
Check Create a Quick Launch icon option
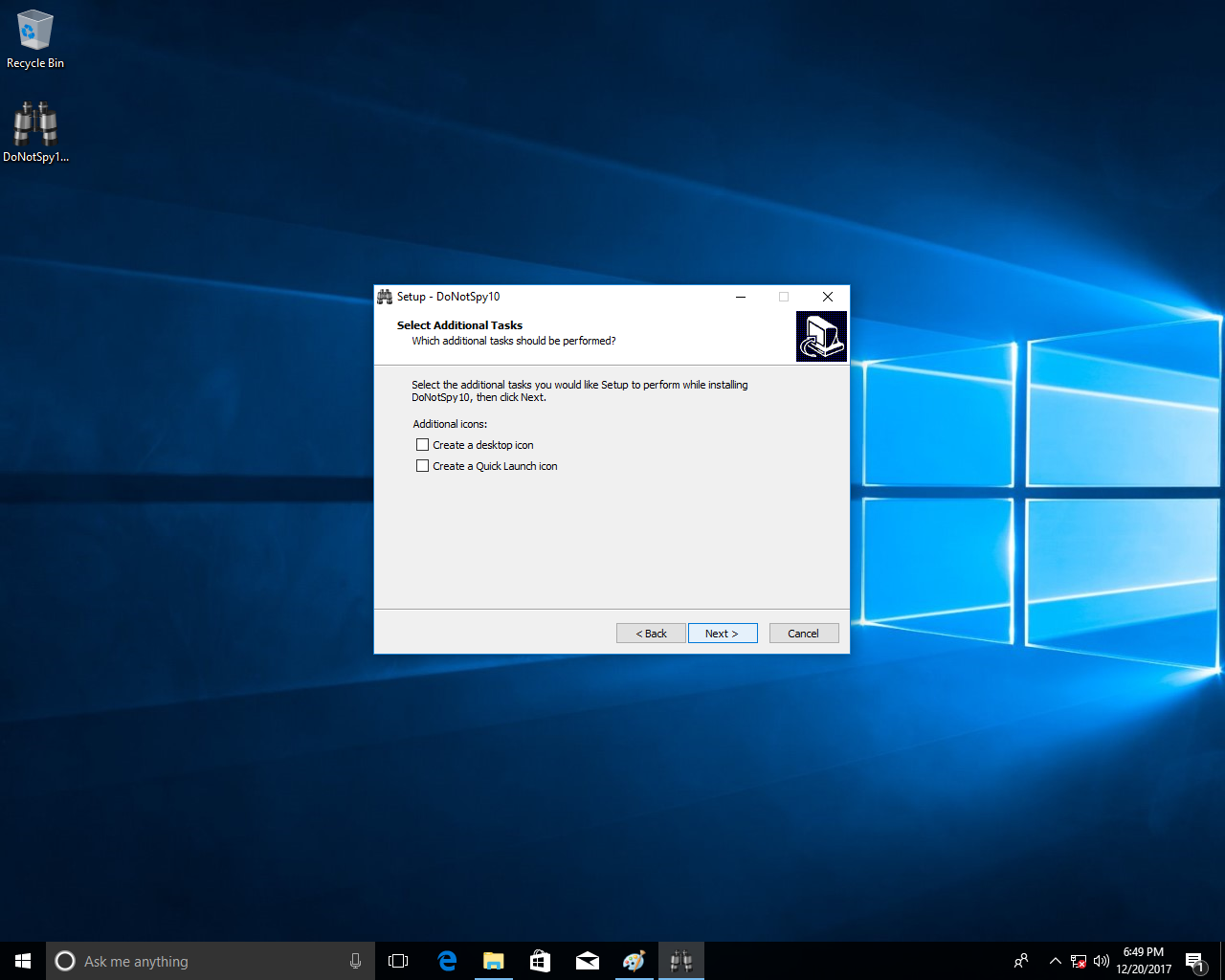point(422,466)
